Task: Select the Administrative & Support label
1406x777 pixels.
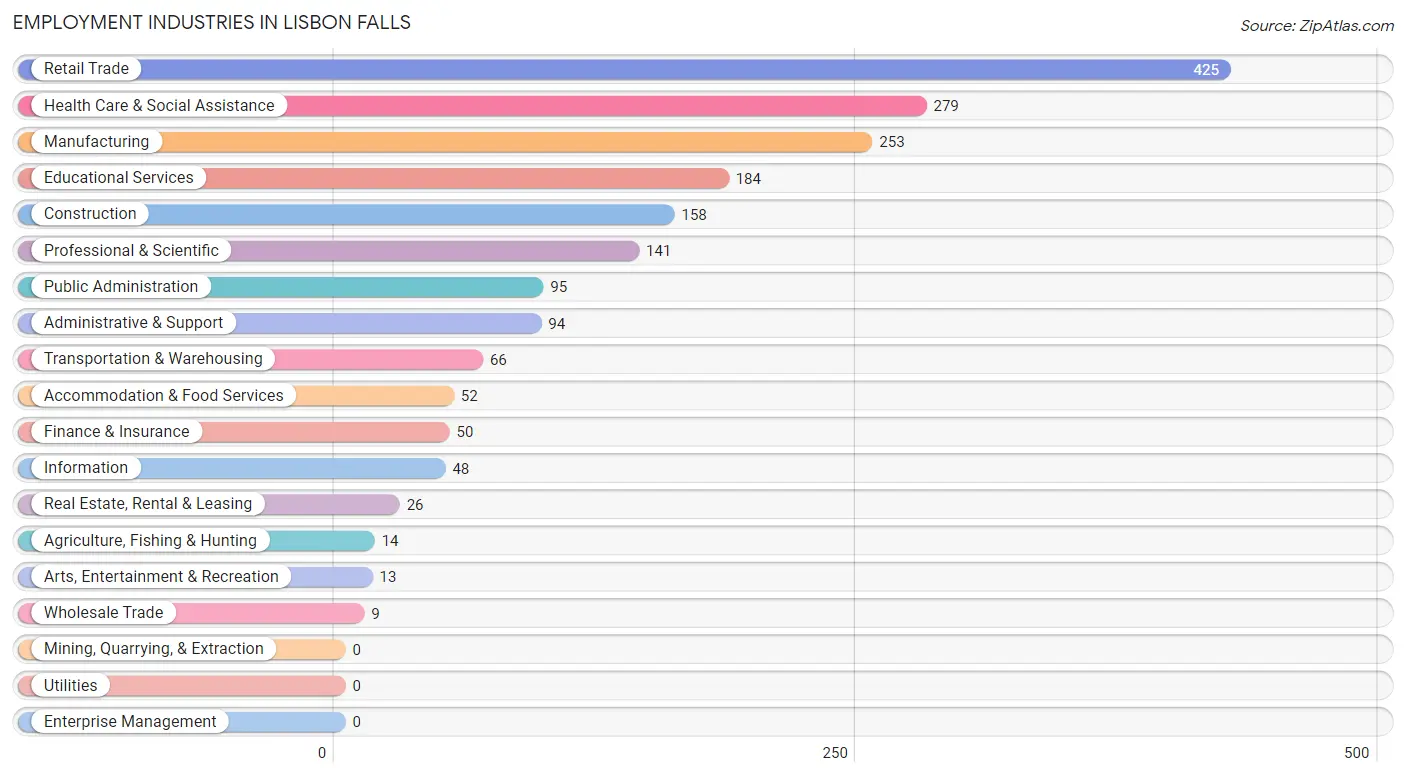Action: point(134,323)
